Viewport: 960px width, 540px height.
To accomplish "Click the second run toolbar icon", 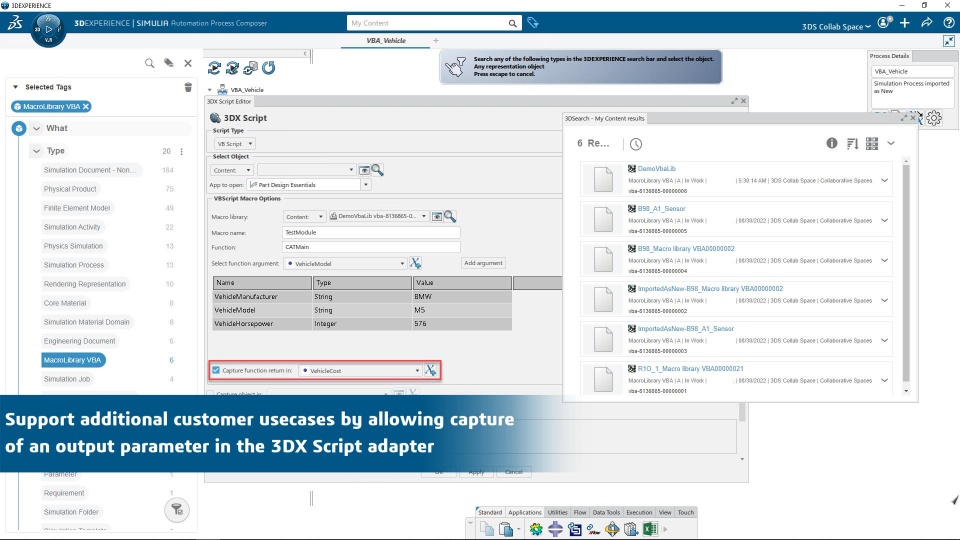I will tap(233, 68).
